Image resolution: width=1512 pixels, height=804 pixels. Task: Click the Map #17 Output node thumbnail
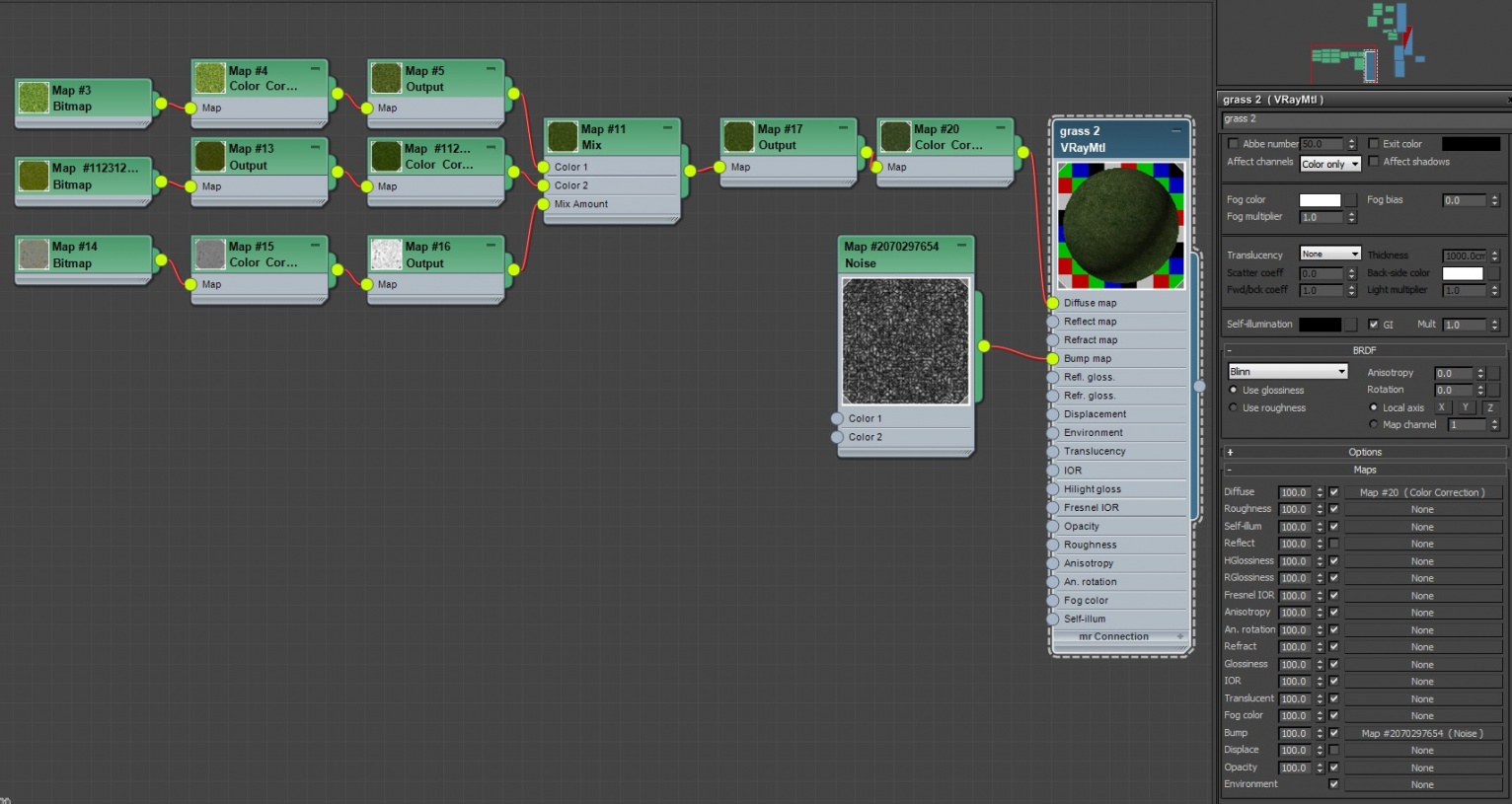[738, 136]
